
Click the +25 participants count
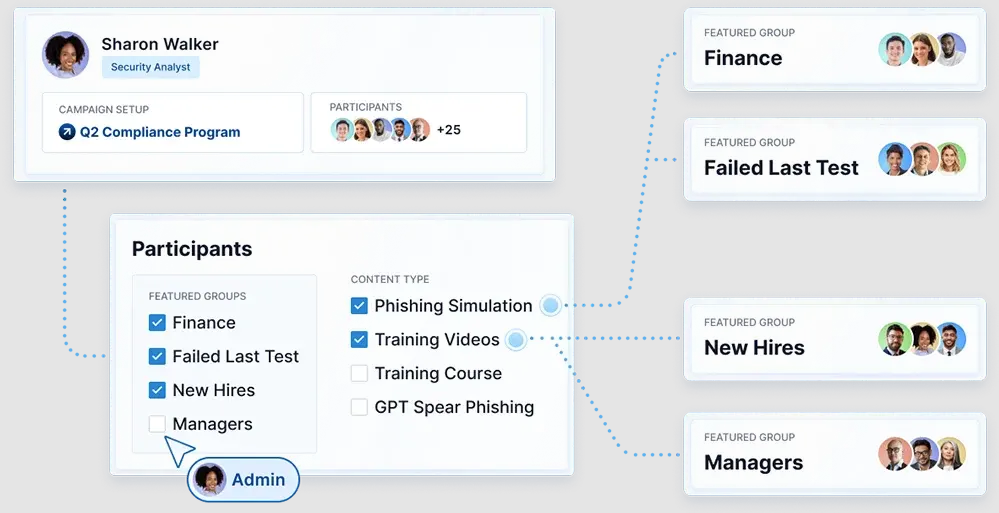pyautogui.click(x=449, y=129)
